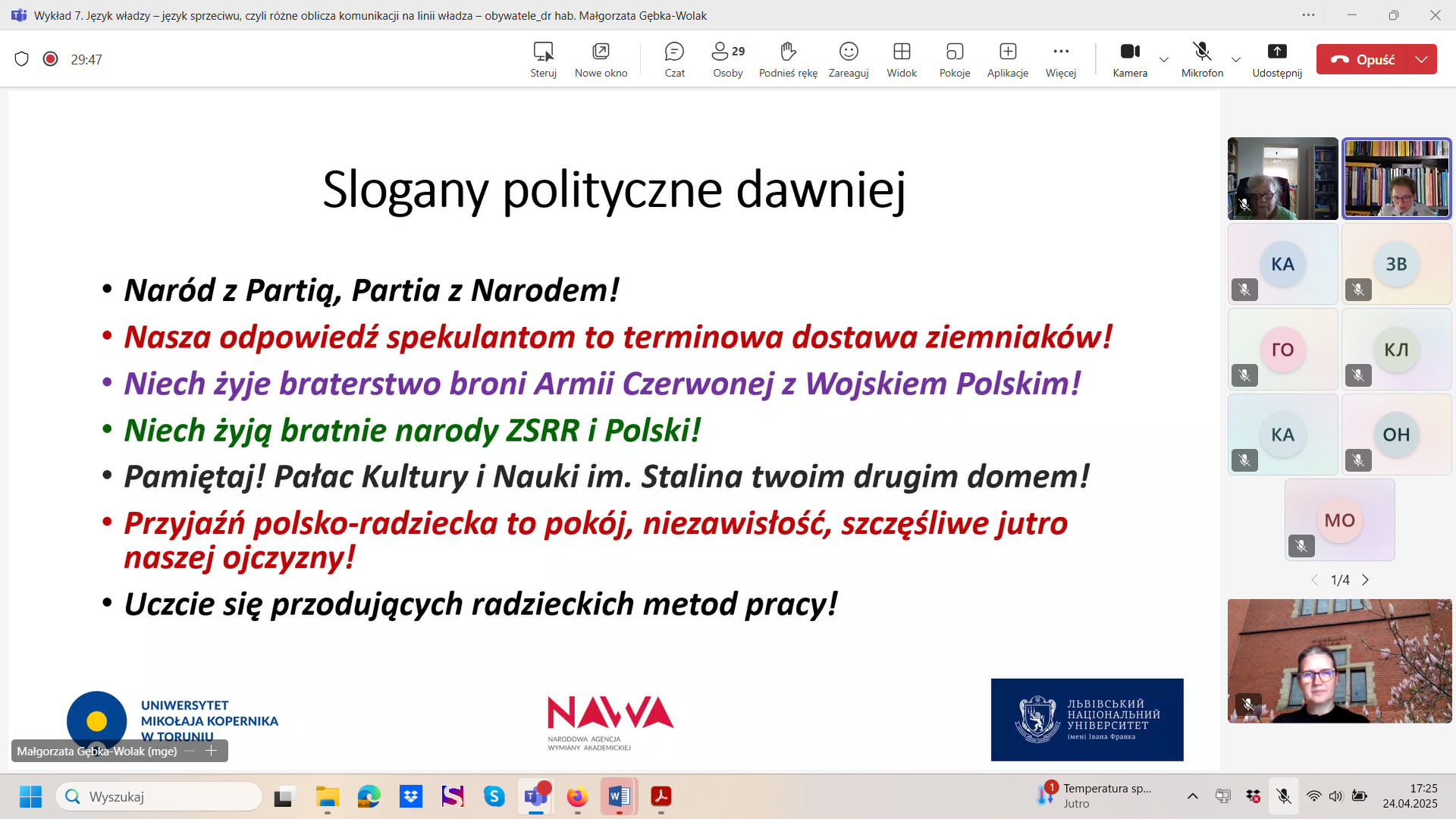This screenshot has width=1456, height=819.
Task: Open the Aplikacje apps panel
Action: 1007,59
